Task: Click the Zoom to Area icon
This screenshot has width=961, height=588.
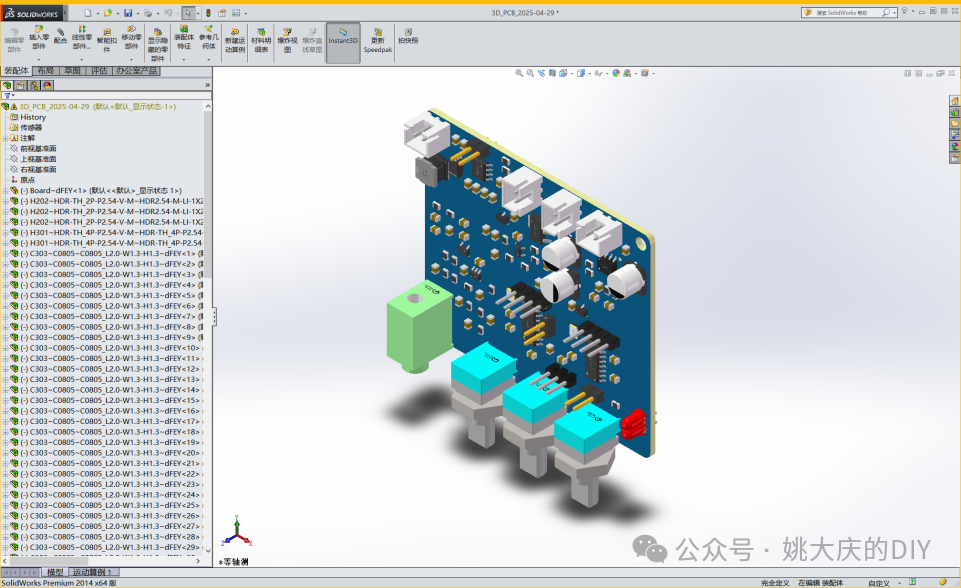Action: point(530,73)
